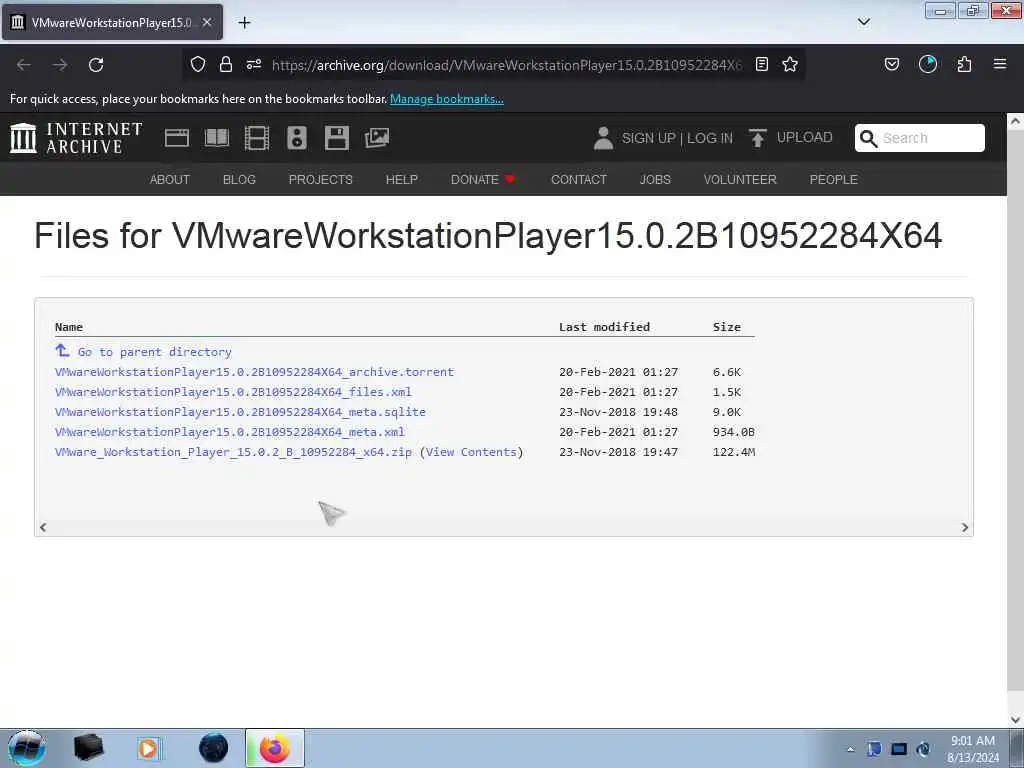Viewport: 1024px width, 768px height.
Task: Open the ABOUT navigation item
Action: coord(170,180)
